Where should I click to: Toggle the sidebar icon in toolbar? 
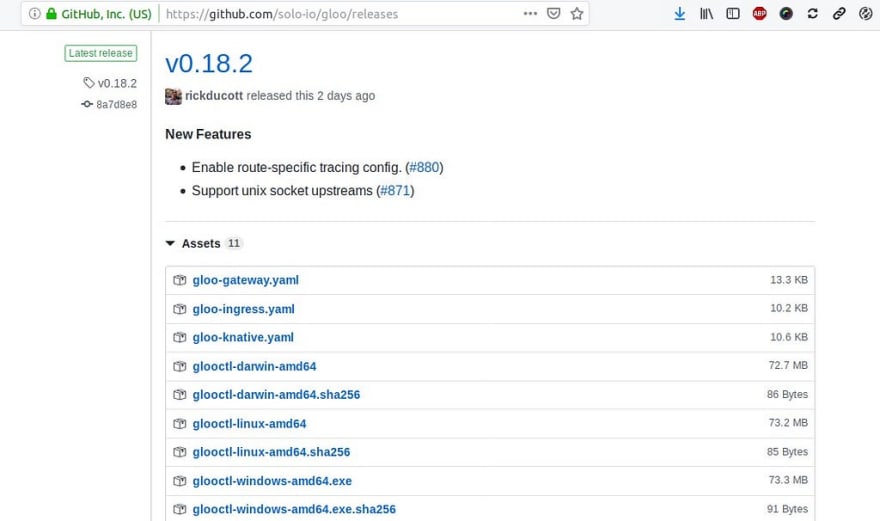pos(733,13)
